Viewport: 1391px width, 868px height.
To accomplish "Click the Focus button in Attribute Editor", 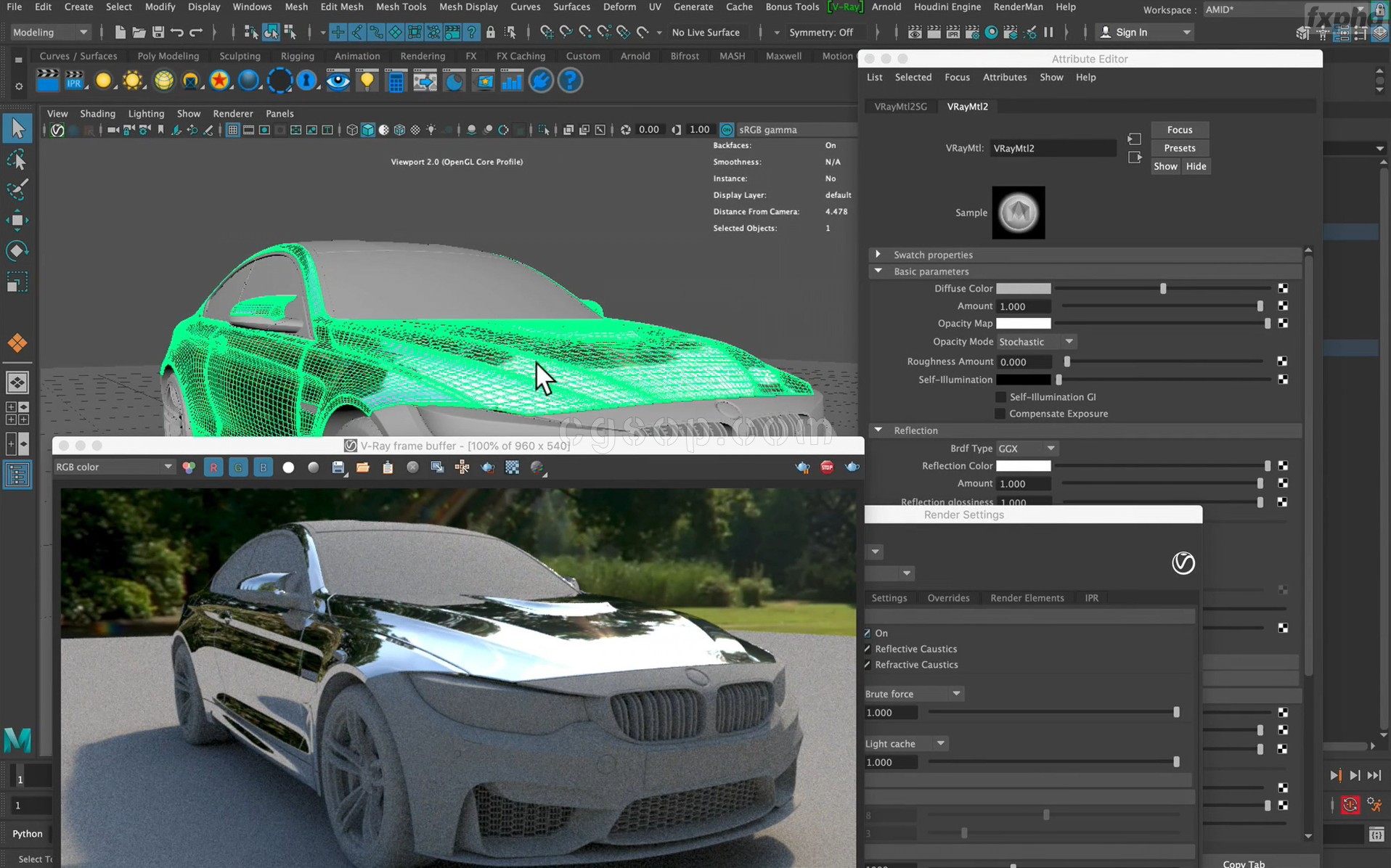I will click(x=1180, y=129).
